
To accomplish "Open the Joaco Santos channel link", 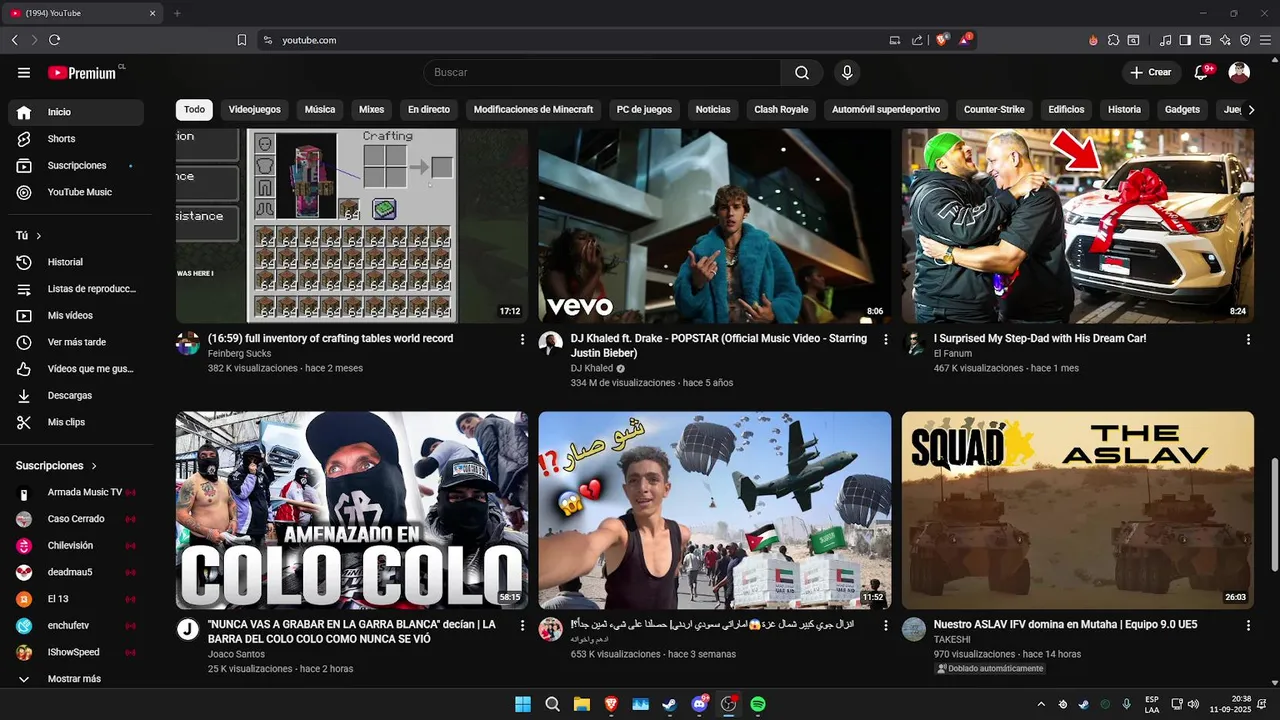I will (x=236, y=655).
